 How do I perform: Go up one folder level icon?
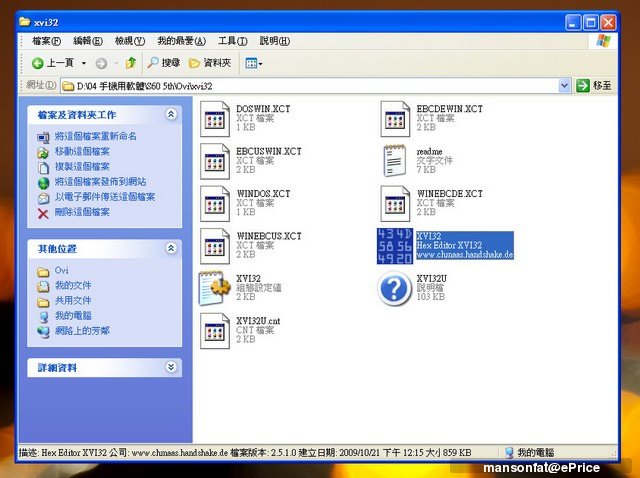[x=131, y=63]
